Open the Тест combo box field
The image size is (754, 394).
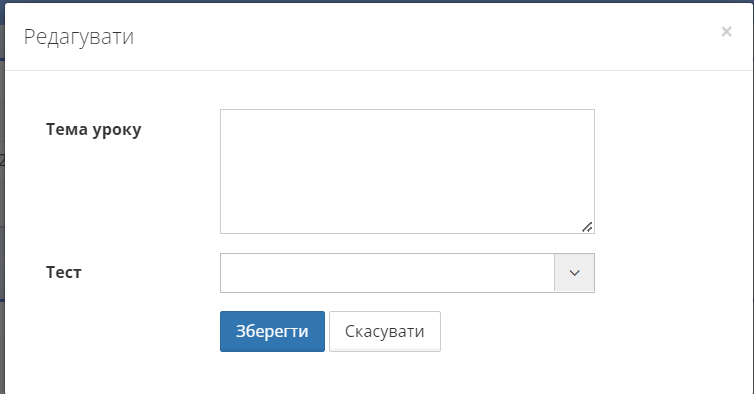tap(407, 273)
